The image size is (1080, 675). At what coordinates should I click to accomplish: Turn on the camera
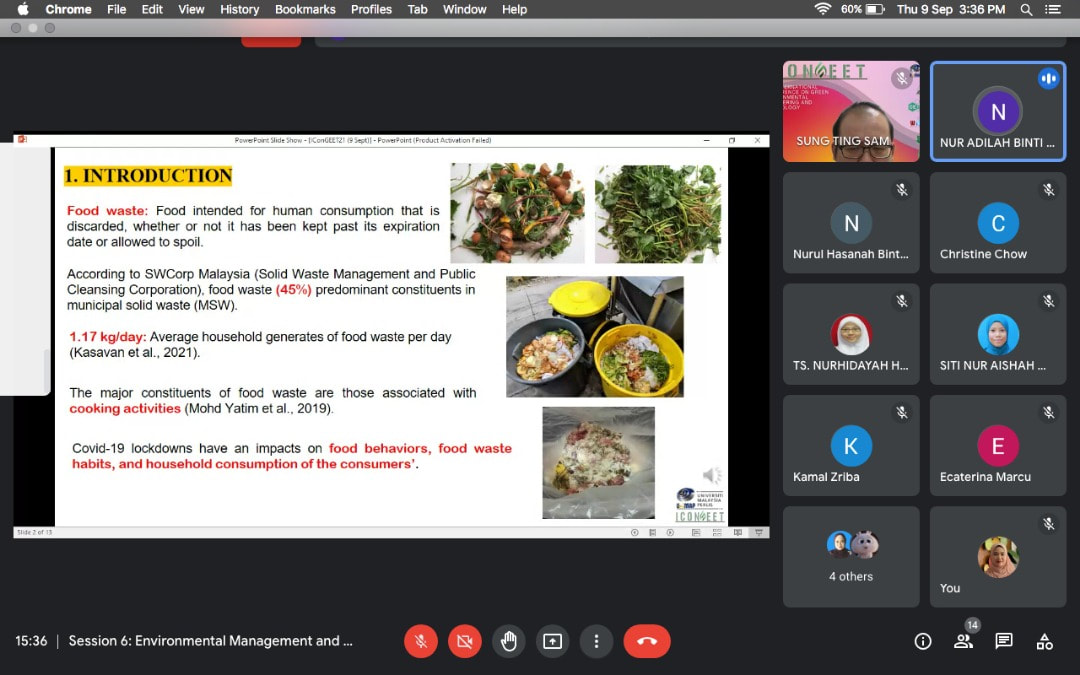click(x=465, y=641)
